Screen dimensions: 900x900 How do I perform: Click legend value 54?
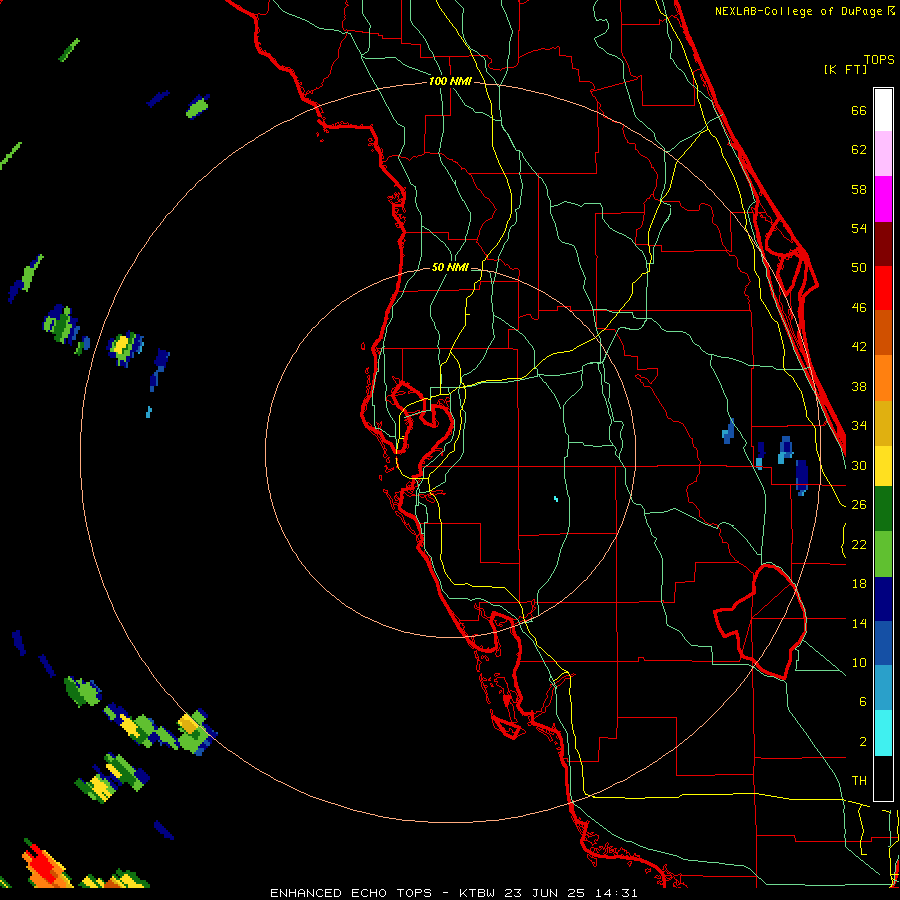[x=859, y=228]
